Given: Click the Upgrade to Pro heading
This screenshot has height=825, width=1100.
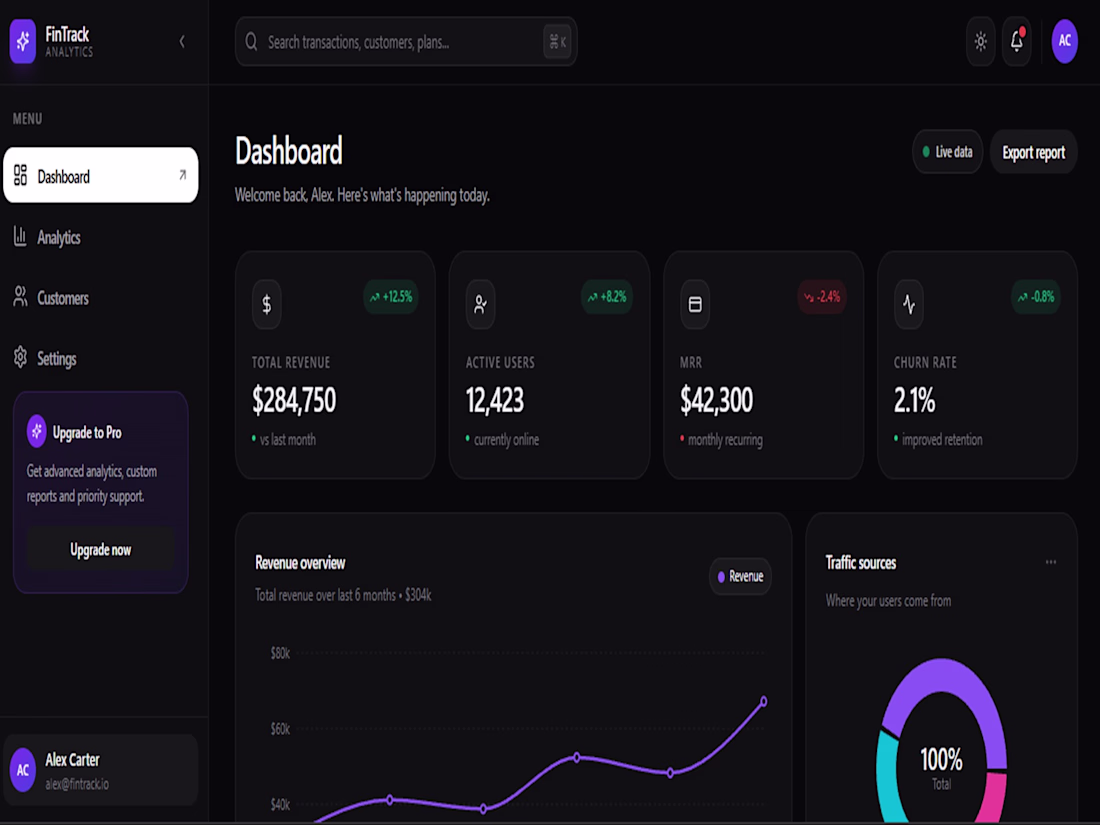Looking at the screenshot, I should [87, 432].
